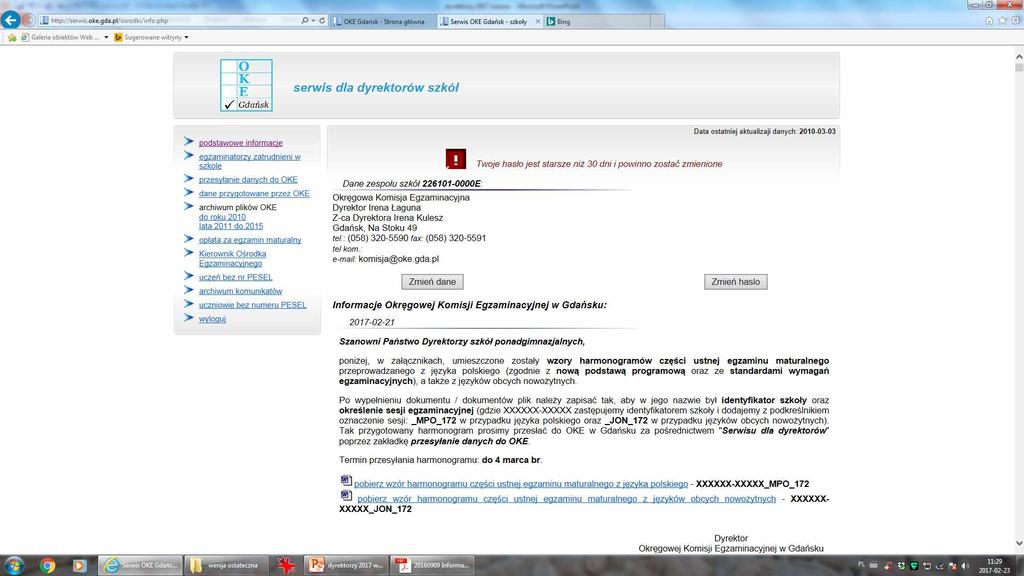This screenshot has width=1024, height=576.
Task: Click the network tray icon with red X
Action: click(952, 566)
